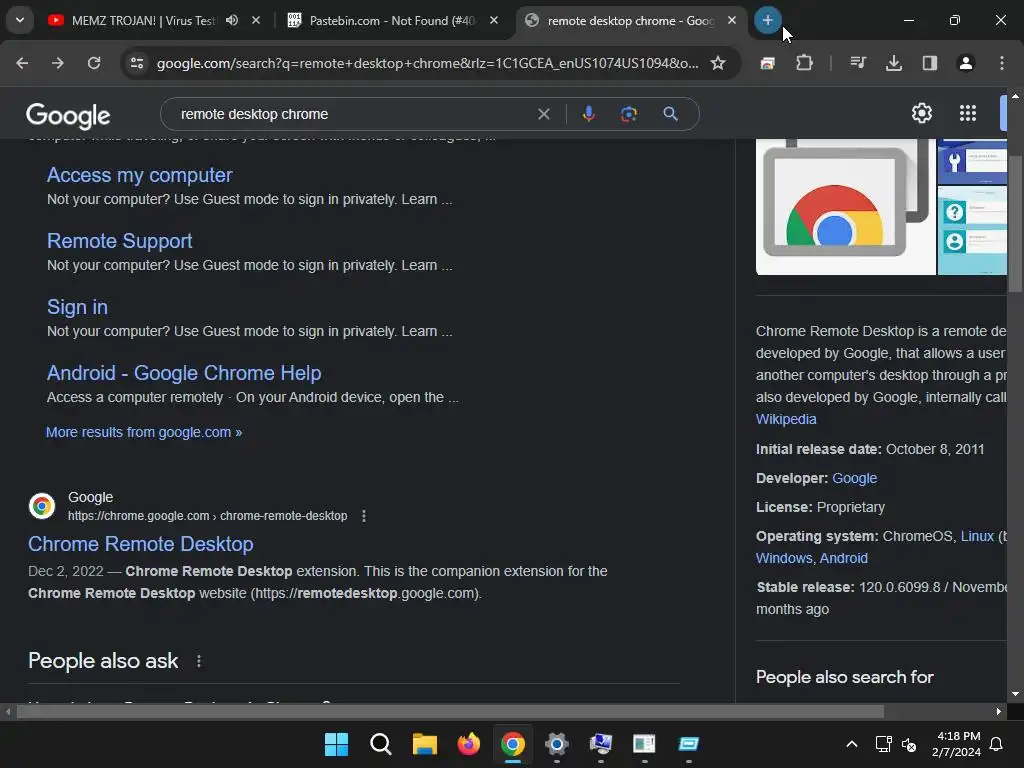Open the three-dot menu beside chrome-remote-desktop URL

tap(364, 516)
